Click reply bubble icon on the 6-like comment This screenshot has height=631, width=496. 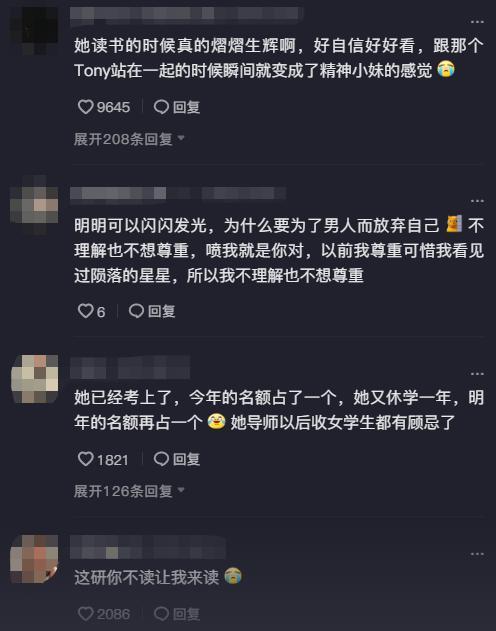click(x=136, y=311)
